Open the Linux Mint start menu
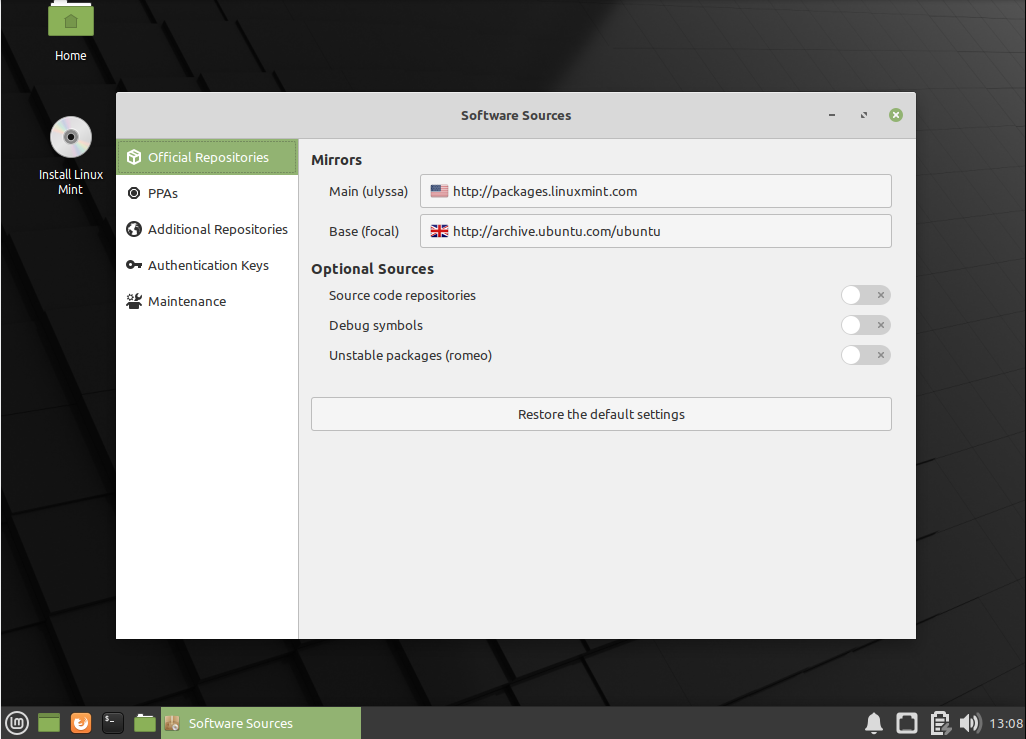This screenshot has height=739, width=1026. (17, 723)
